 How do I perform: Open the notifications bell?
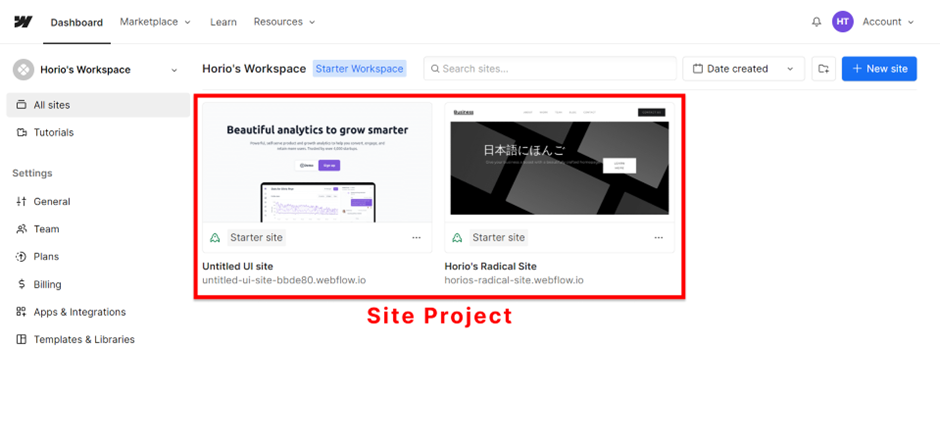817,22
